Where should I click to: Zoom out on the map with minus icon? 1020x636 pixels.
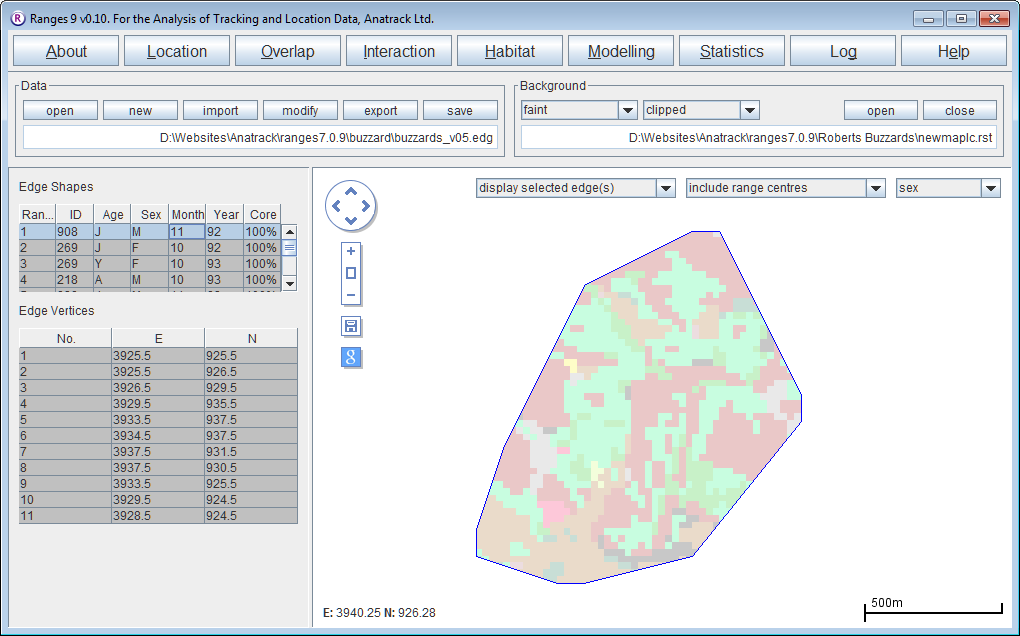tap(350, 295)
